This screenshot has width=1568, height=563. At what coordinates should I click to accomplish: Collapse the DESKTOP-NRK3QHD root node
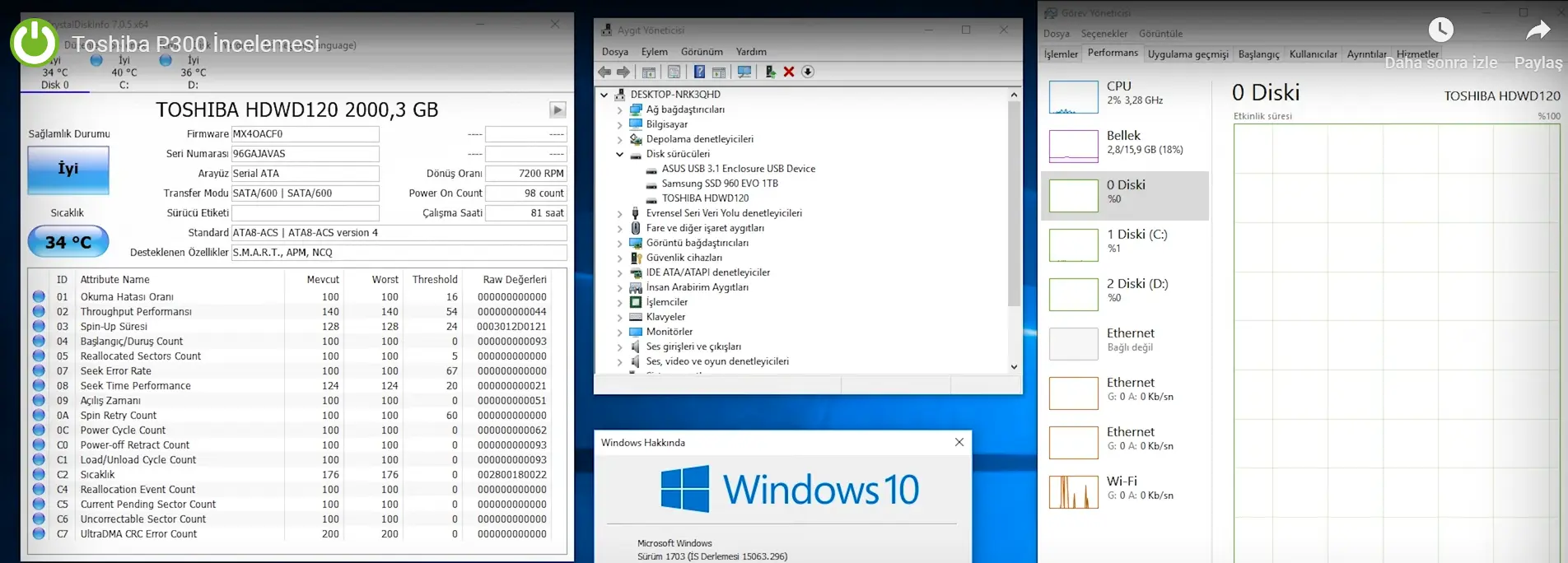[x=604, y=95]
